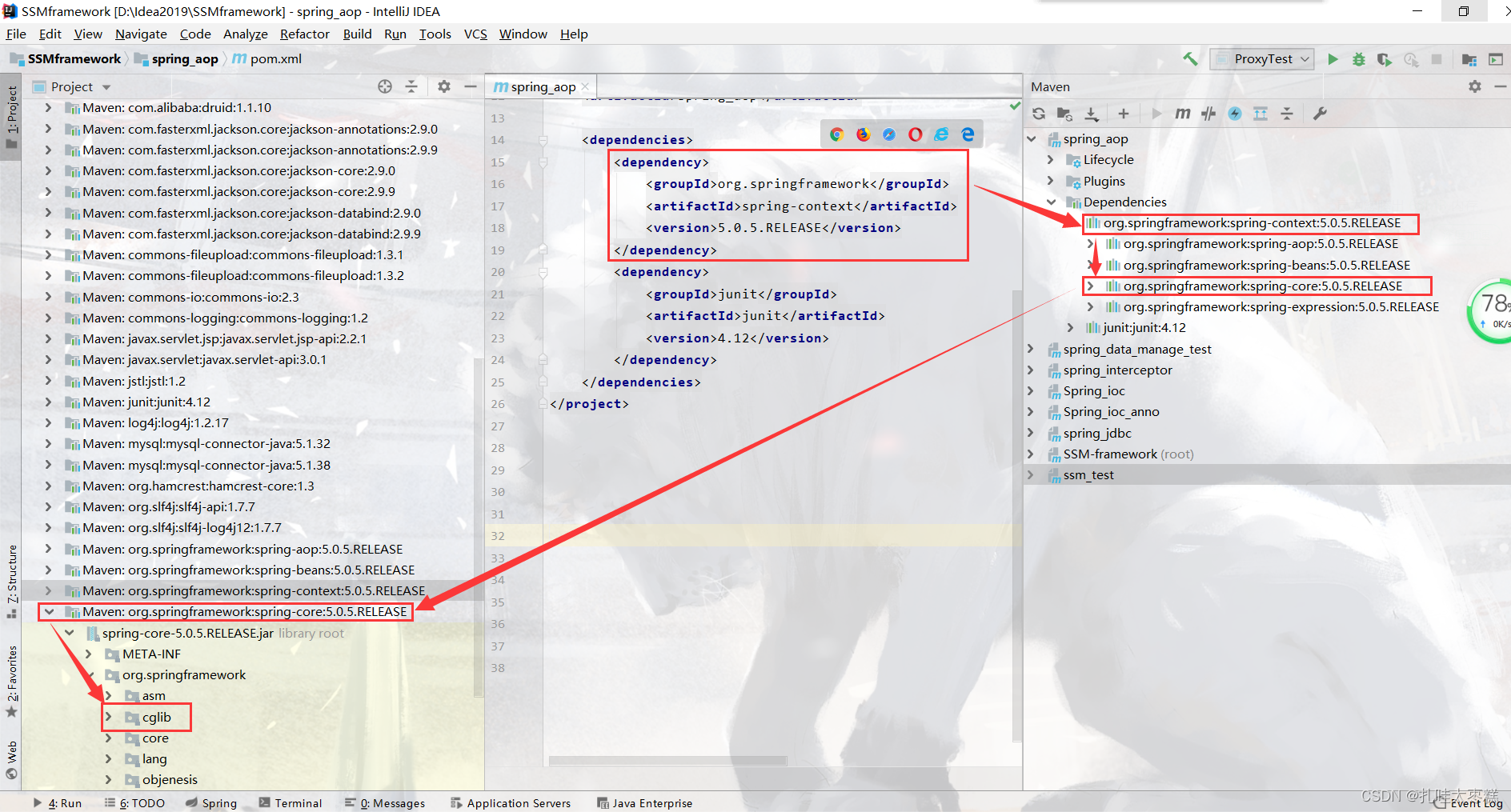Fold the junit dependency tag at line 20
Image resolution: width=1511 pixels, height=812 pixels.
(x=543, y=272)
